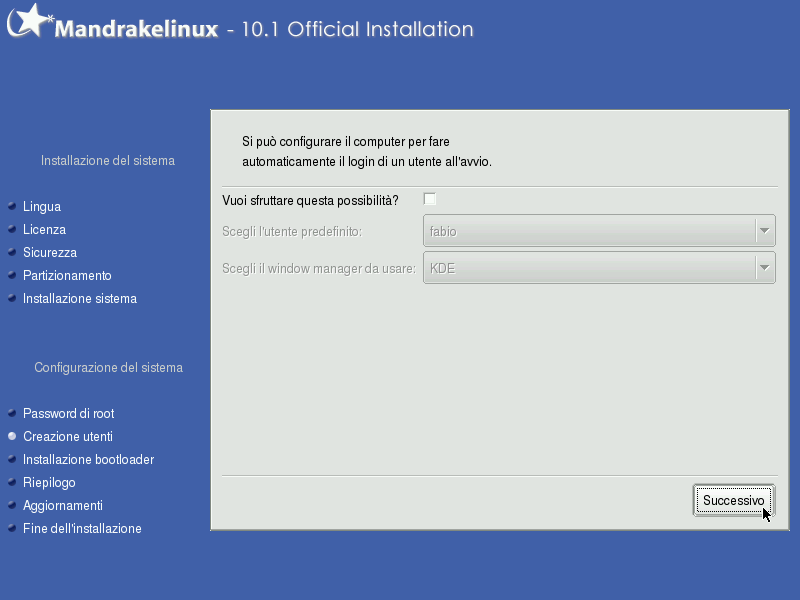Select the bullet icon beside Lingua
The image size is (800, 600).
(x=11, y=207)
